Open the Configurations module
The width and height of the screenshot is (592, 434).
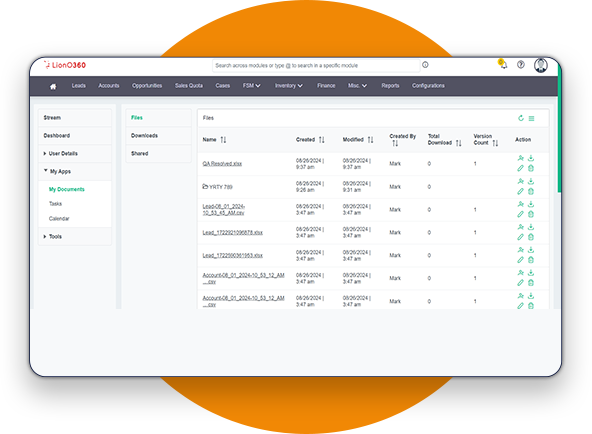(x=428, y=86)
